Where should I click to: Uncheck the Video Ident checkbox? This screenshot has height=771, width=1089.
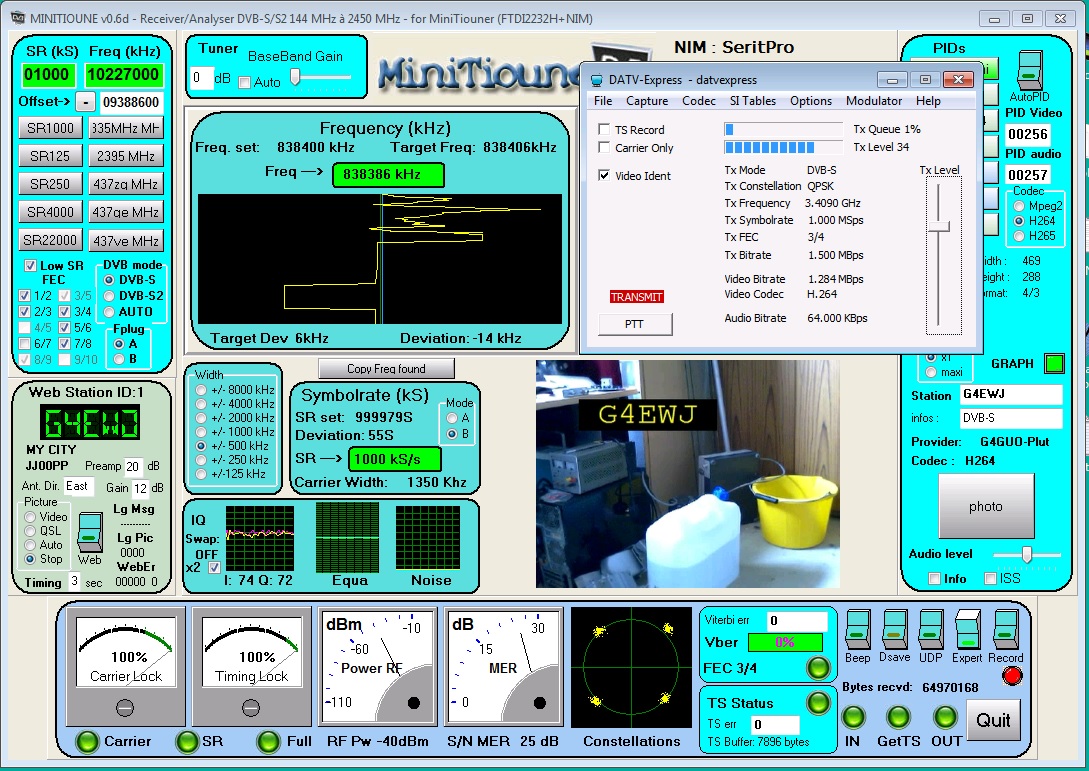tap(604, 175)
